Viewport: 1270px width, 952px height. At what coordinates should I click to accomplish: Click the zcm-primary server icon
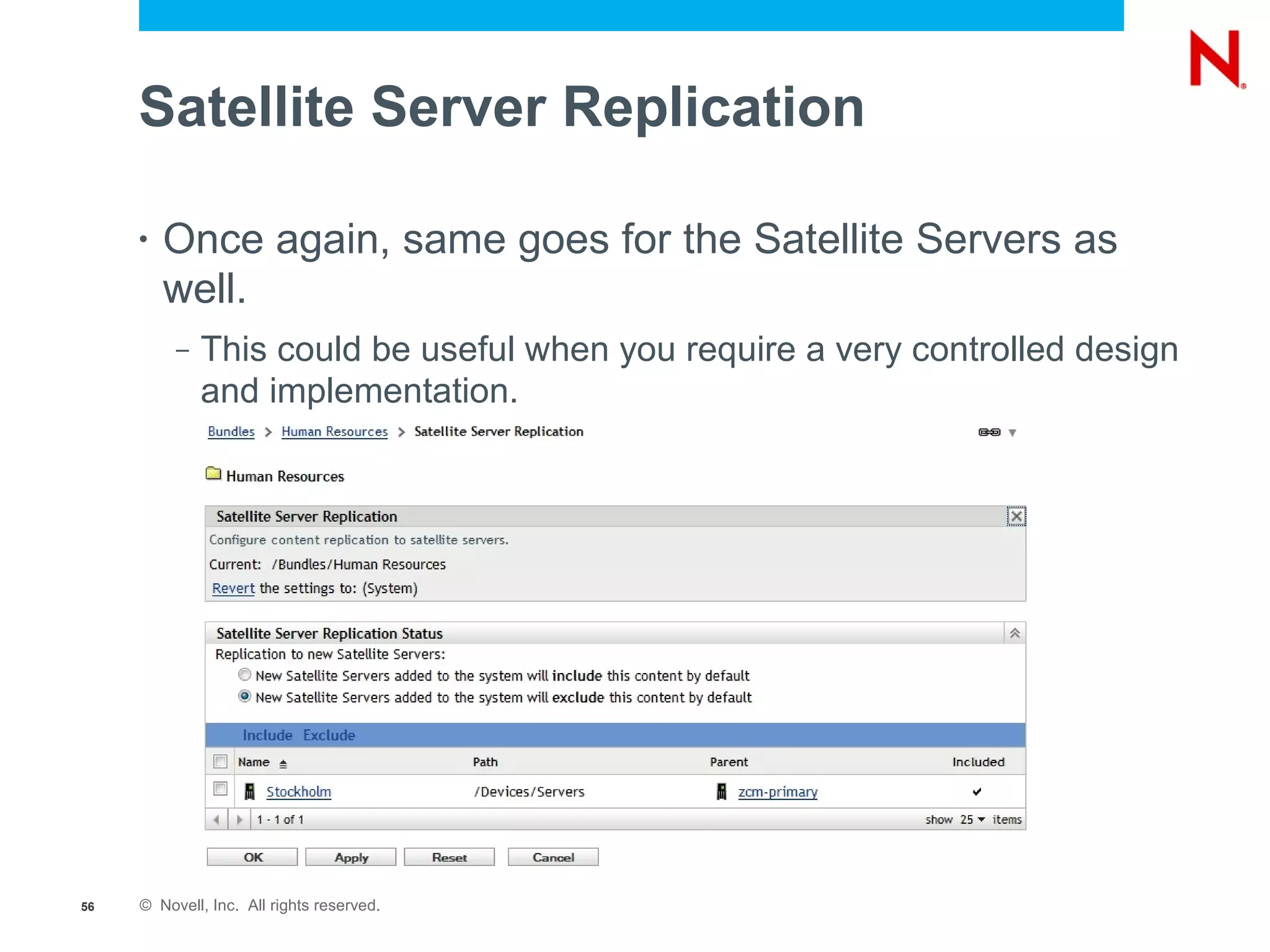(721, 791)
